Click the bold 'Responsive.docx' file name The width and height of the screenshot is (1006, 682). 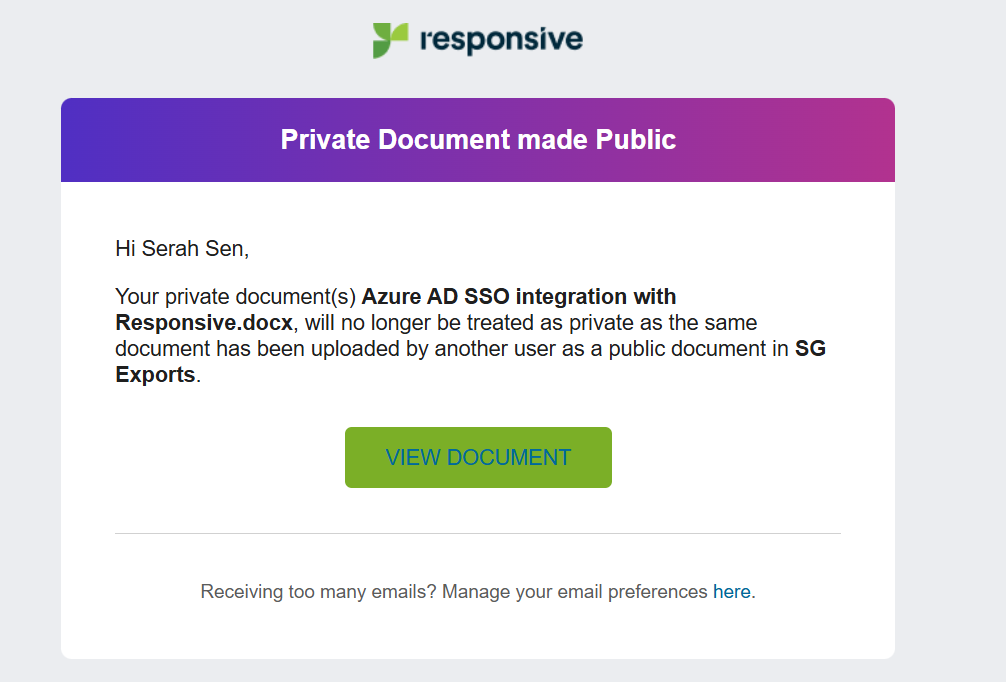coord(204,322)
